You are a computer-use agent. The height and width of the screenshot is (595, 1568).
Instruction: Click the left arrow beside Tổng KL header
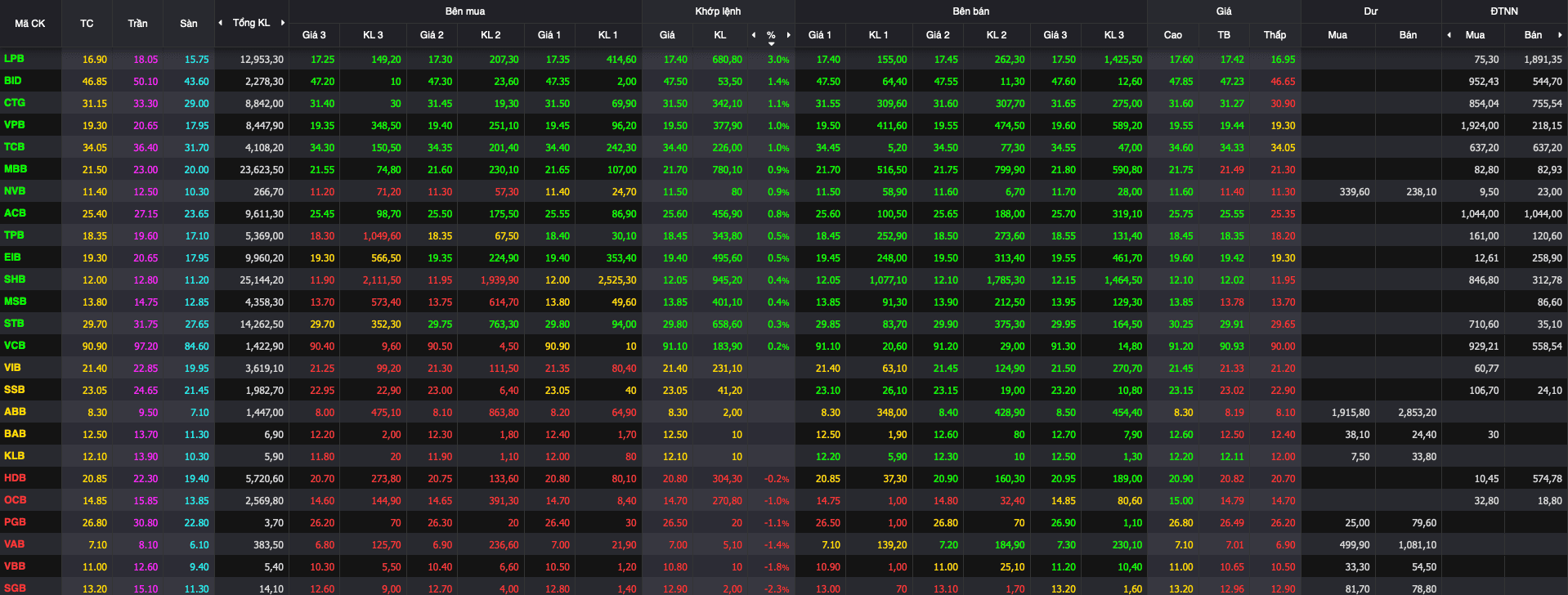220,23
